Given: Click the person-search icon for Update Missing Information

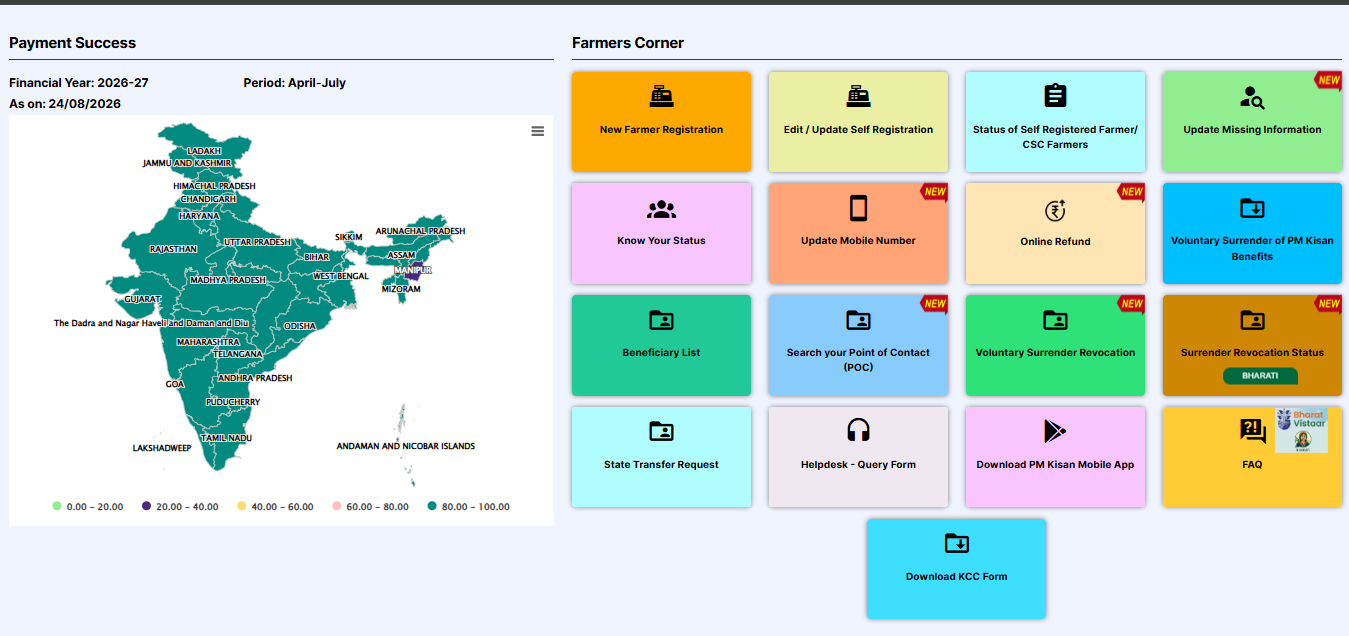Looking at the screenshot, I should point(1252,97).
